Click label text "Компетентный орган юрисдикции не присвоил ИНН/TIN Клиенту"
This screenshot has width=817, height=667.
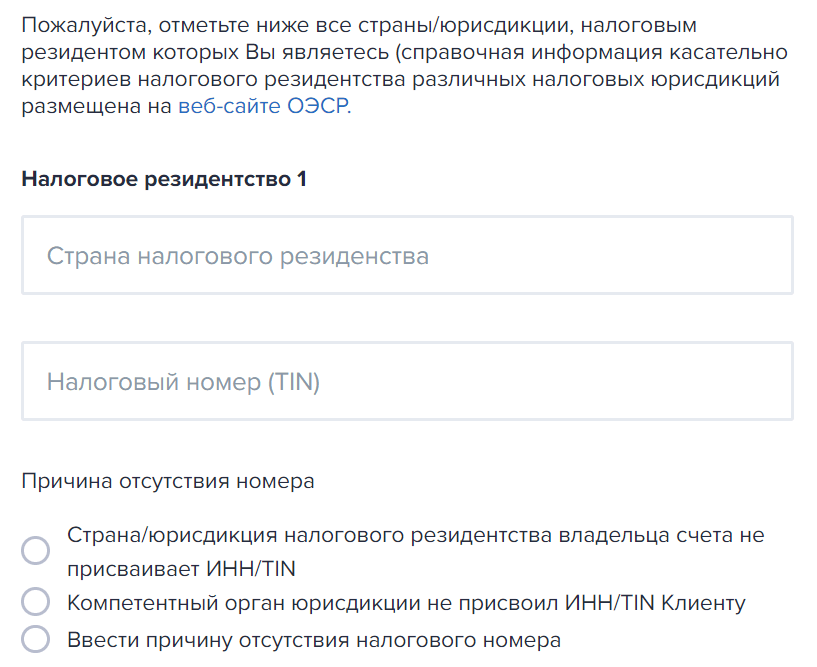(x=406, y=603)
